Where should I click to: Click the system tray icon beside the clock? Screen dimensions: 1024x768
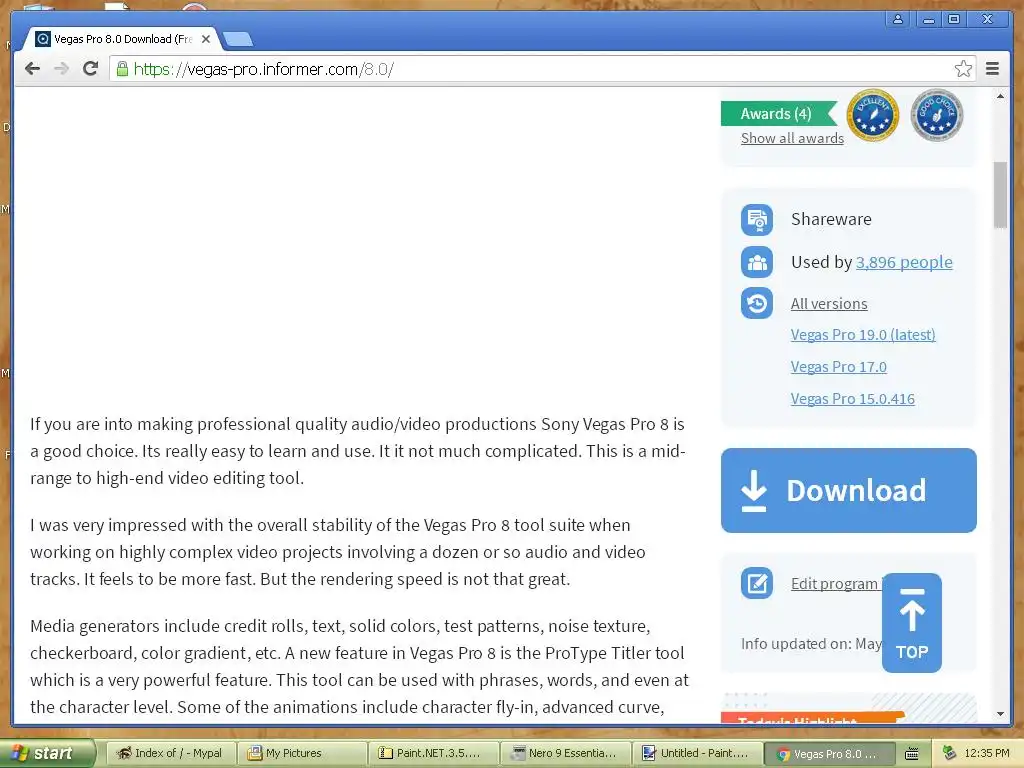[x=950, y=753]
